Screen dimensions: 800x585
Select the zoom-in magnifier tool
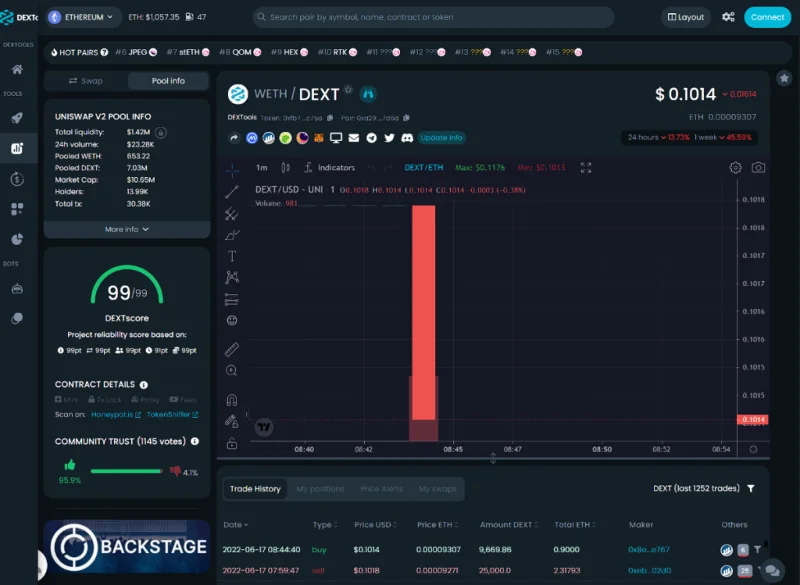tap(232, 371)
